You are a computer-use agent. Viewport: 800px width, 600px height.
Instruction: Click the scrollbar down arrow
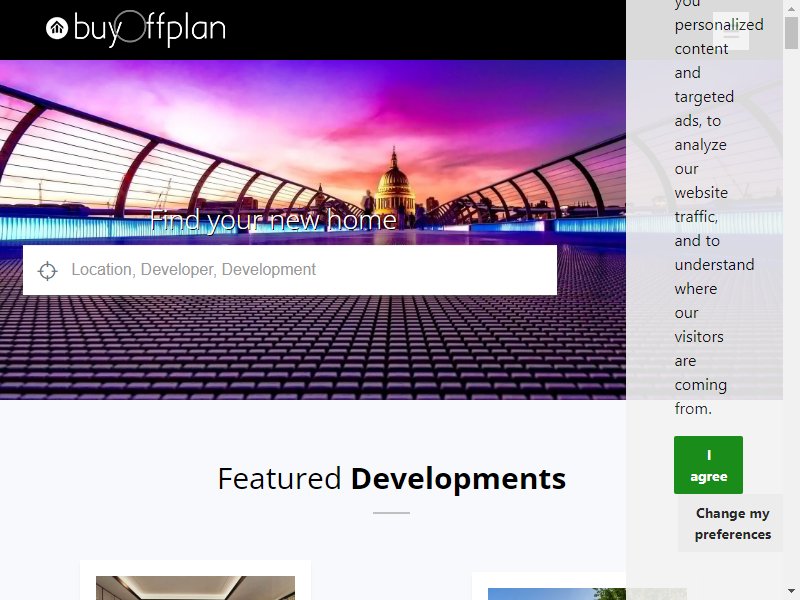click(x=791, y=592)
